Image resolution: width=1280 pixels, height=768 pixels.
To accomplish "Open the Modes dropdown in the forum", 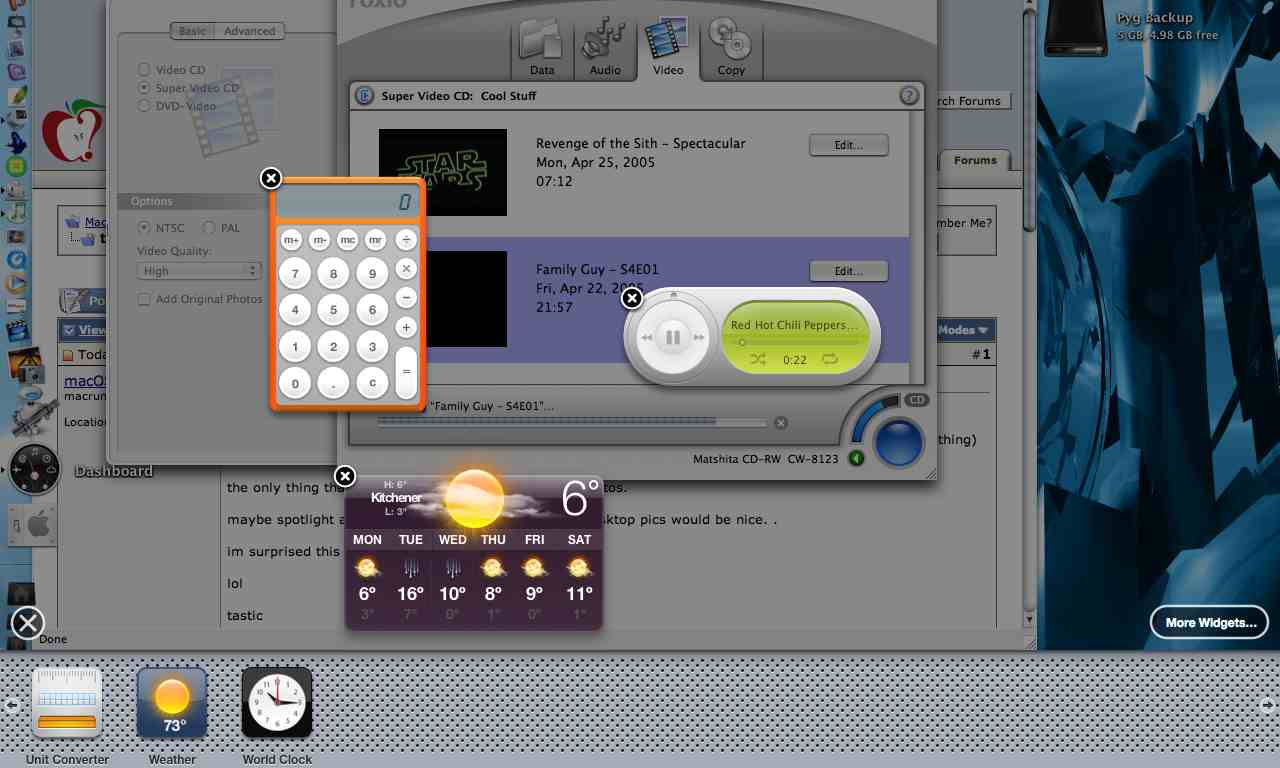I will click(x=963, y=330).
